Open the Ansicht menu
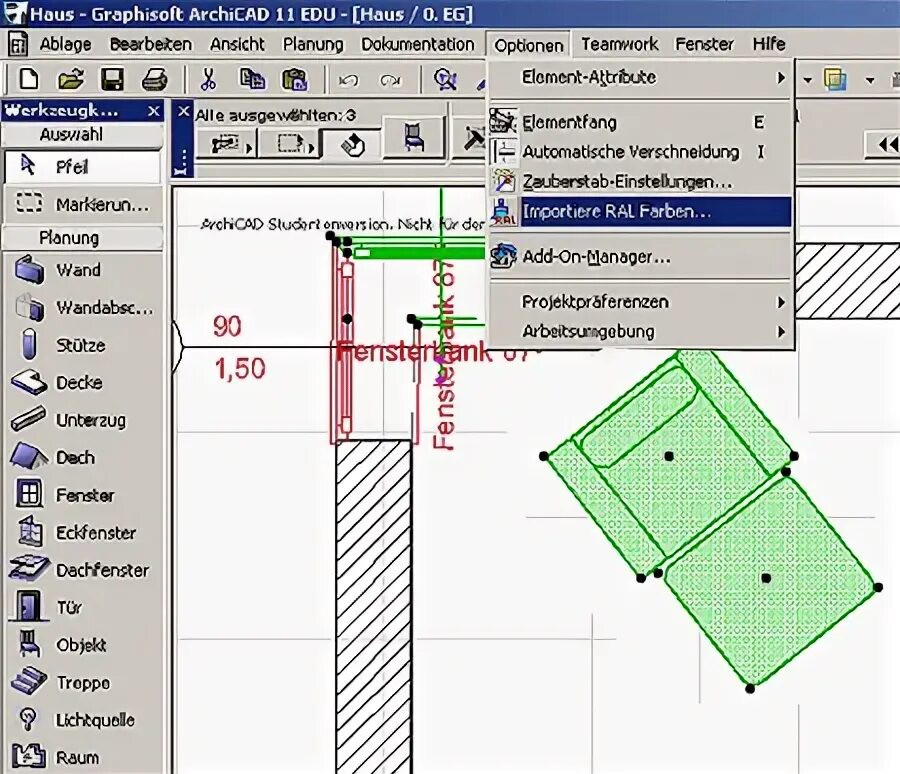Screen dimensions: 900x774 [x=237, y=44]
